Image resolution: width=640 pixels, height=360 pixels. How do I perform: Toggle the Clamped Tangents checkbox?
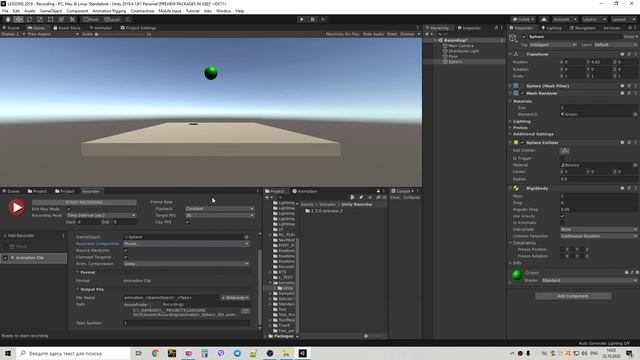coord(125,257)
